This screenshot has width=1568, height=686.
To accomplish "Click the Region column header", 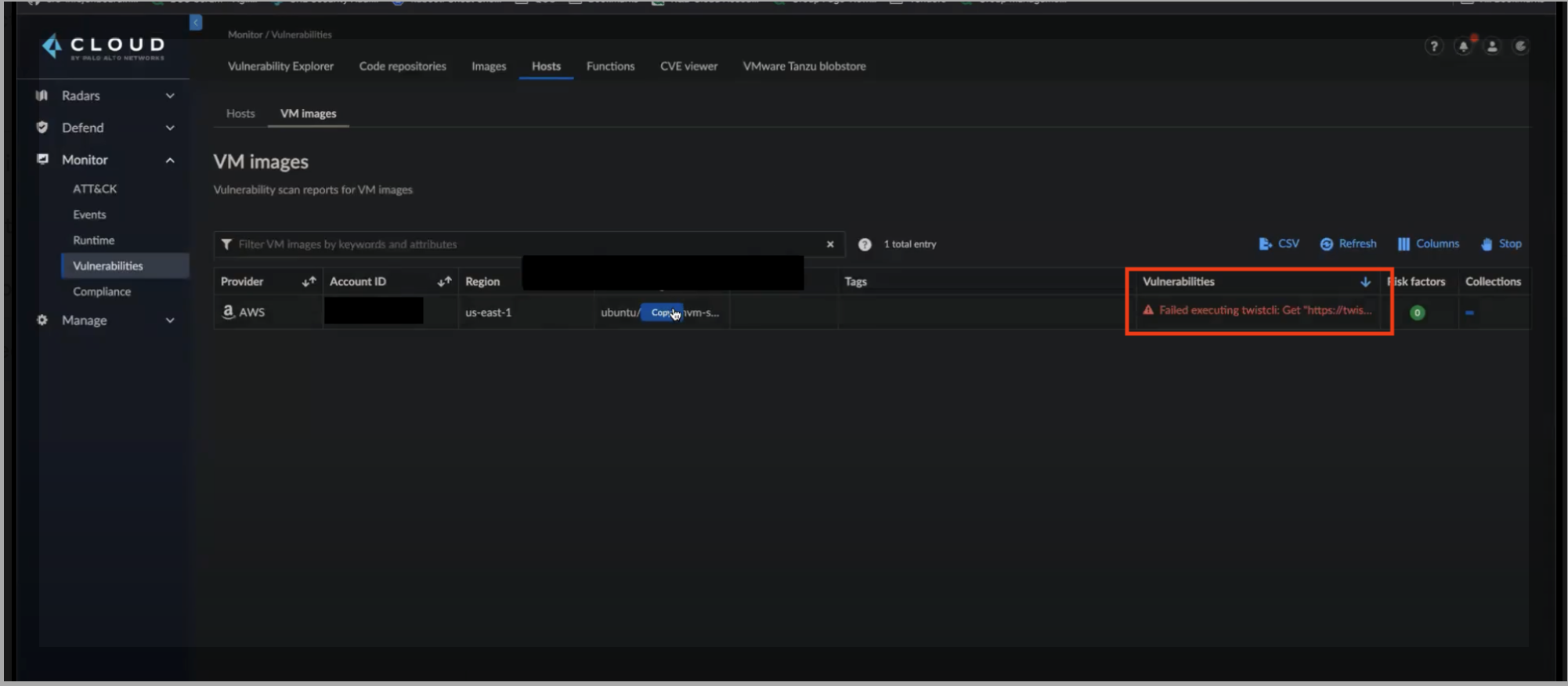I will [x=482, y=281].
